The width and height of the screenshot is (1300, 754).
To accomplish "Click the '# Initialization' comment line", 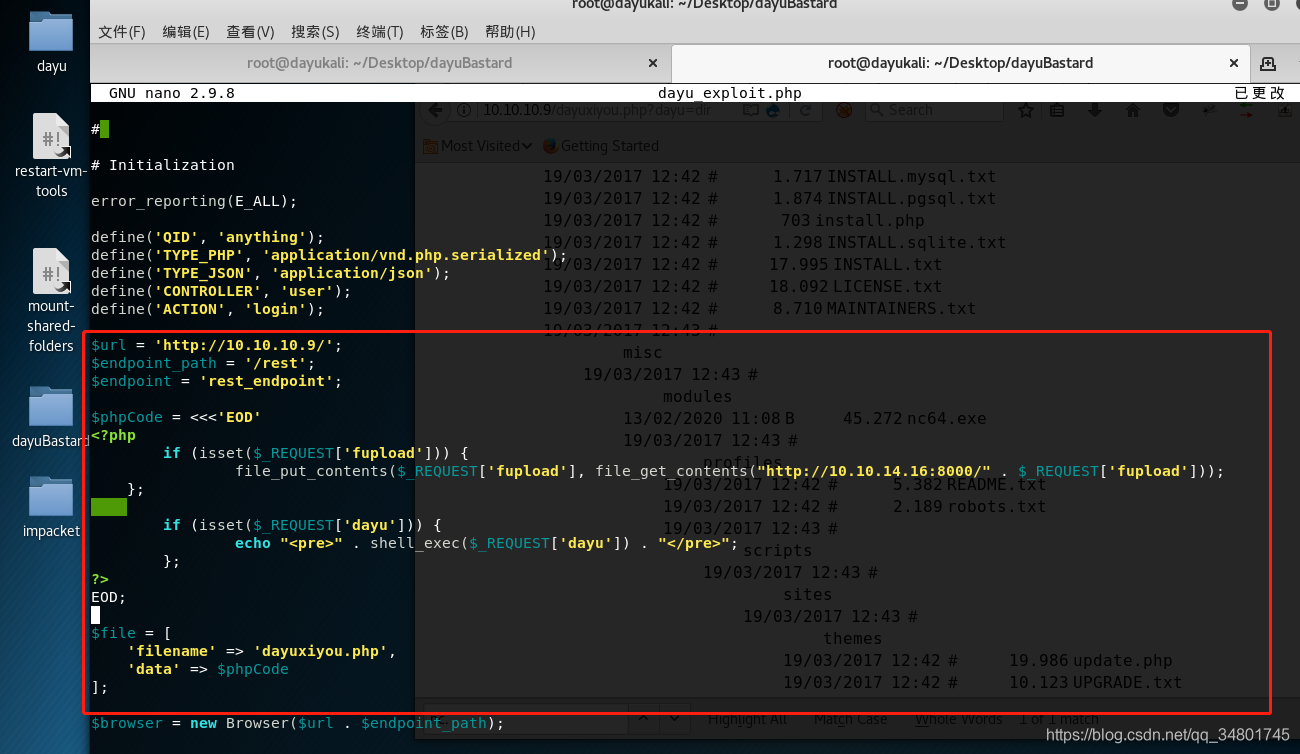I will coord(163,165).
